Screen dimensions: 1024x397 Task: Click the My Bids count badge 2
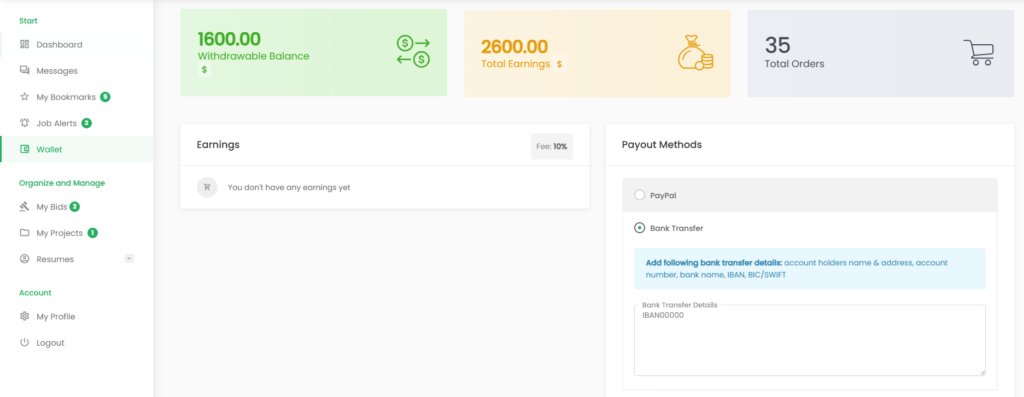pyautogui.click(x=74, y=206)
